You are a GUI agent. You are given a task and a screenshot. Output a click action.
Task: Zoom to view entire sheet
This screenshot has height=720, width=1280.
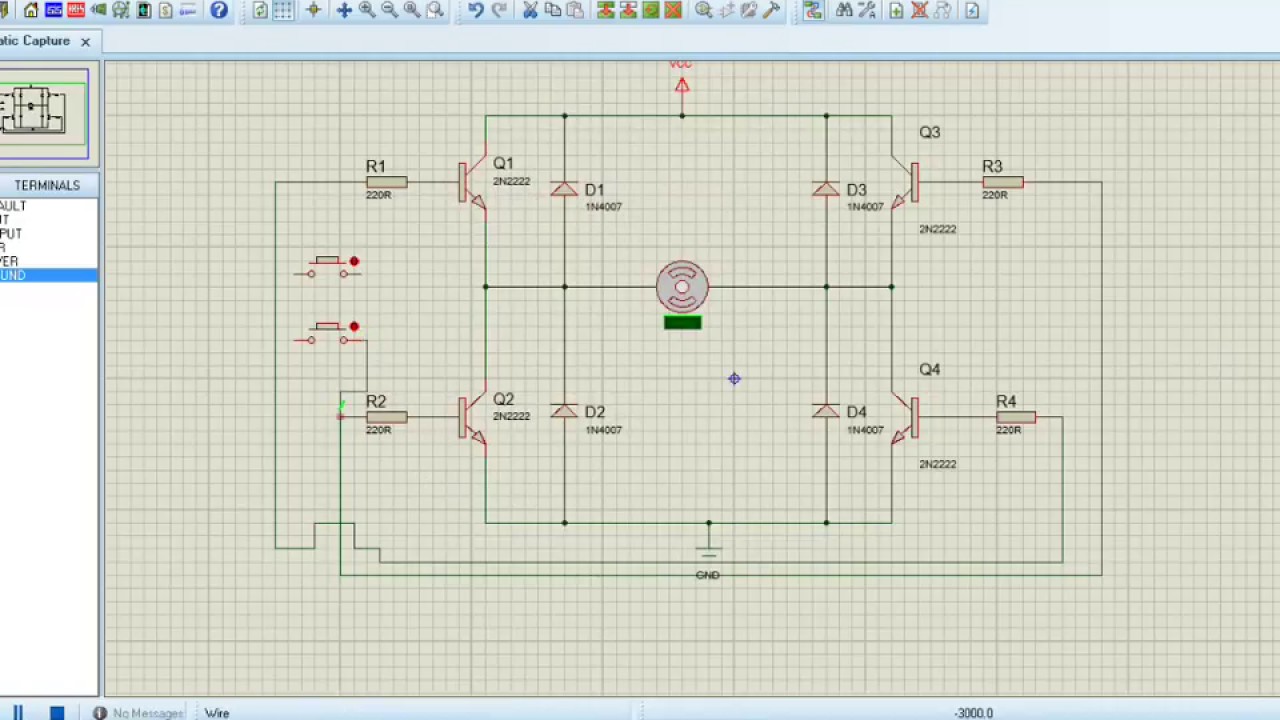tap(412, 10)
